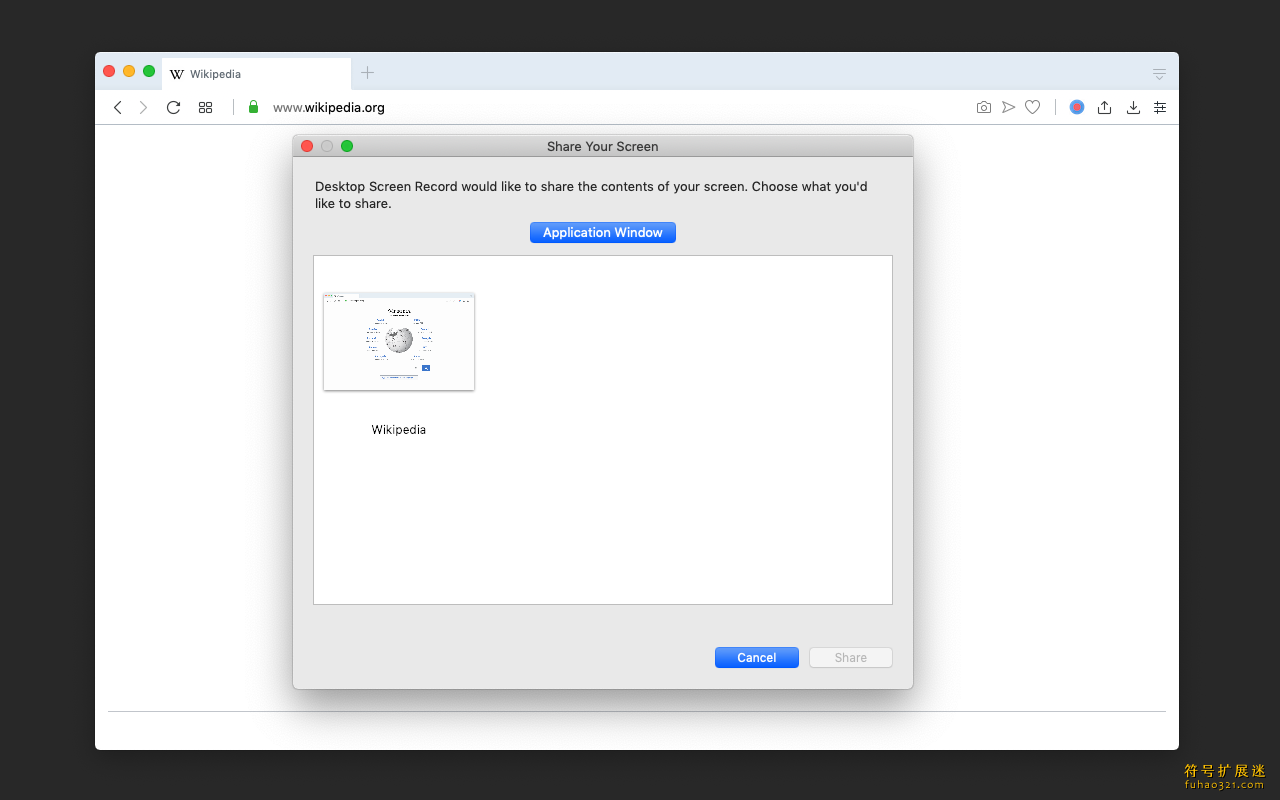This screenshot has width=1280, height=800.
Task: Click the forward navigation arrow
Action: pyautogui.click(x=143, y=107)
